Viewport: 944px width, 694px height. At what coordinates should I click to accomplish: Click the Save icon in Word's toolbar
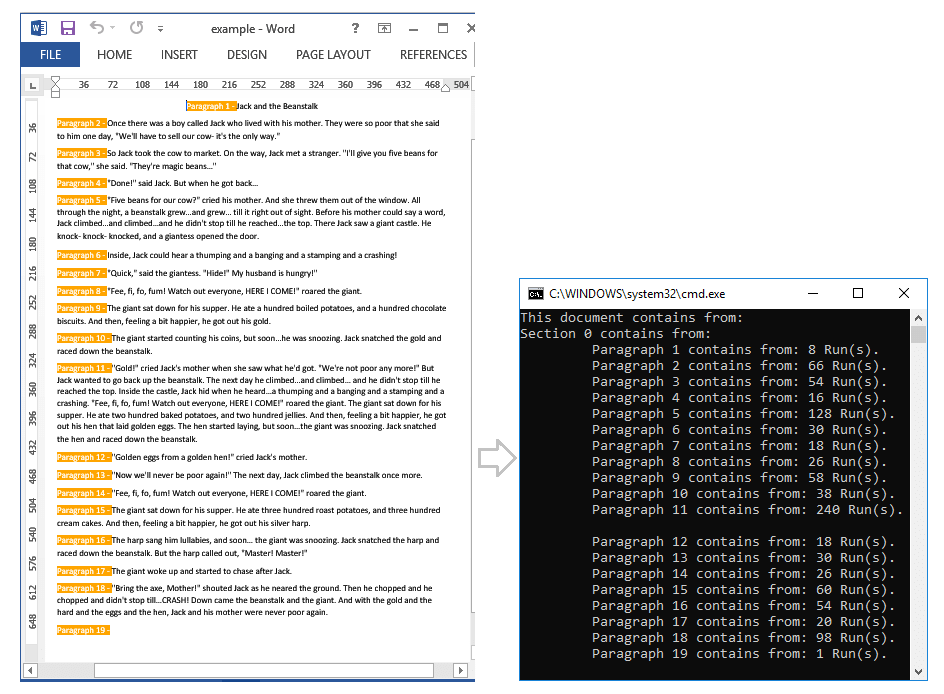(x=68, y=28)
